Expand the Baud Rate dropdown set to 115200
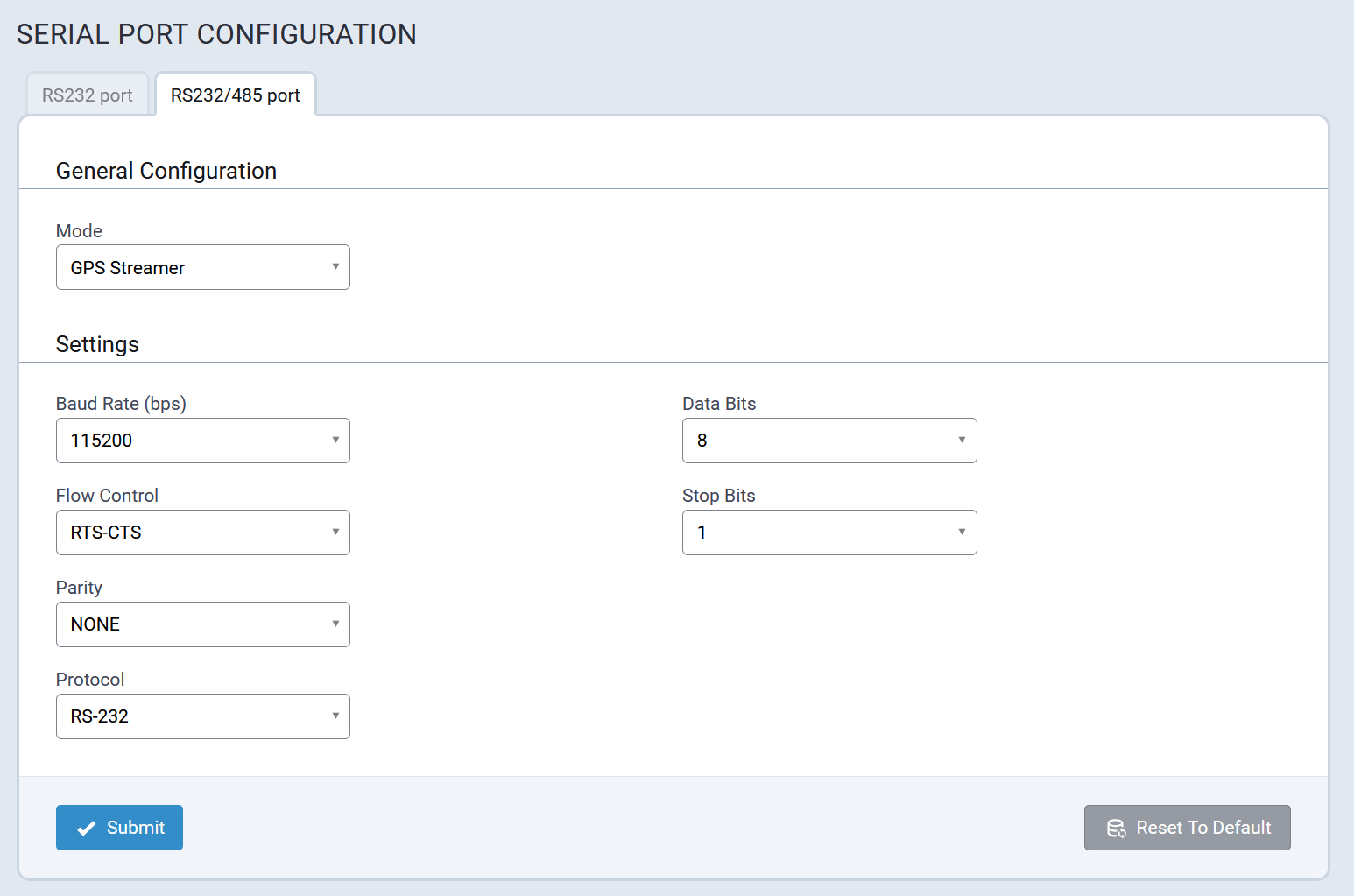The height and width of the screenshot is (896, 1354). (x=203, y=441)
